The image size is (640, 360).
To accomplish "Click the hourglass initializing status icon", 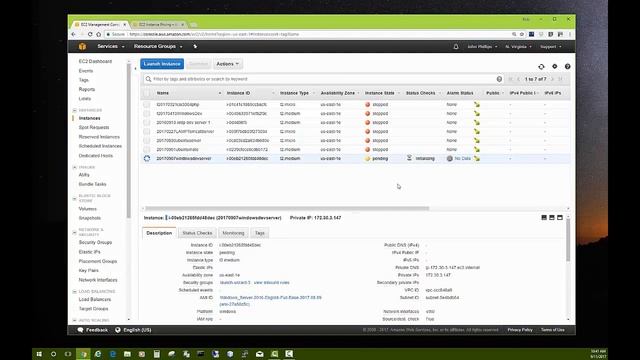I will click(x=409, y=158).
